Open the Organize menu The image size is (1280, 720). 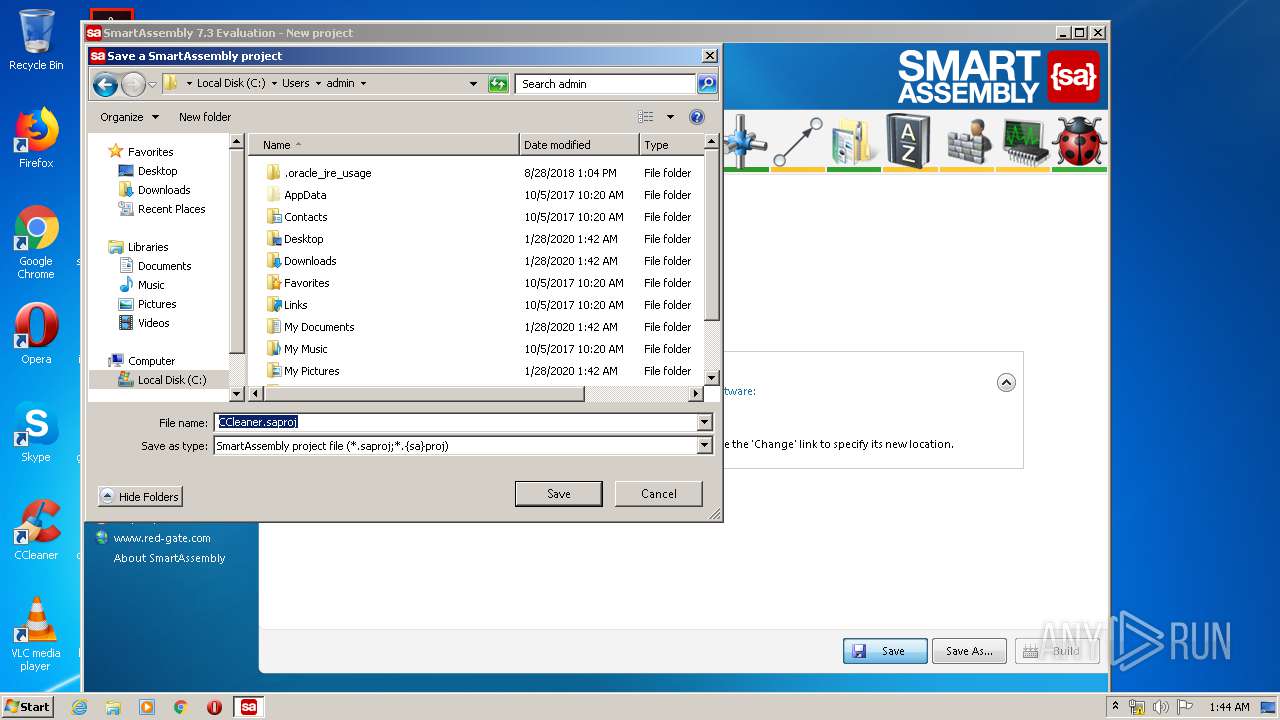point(129,117)
